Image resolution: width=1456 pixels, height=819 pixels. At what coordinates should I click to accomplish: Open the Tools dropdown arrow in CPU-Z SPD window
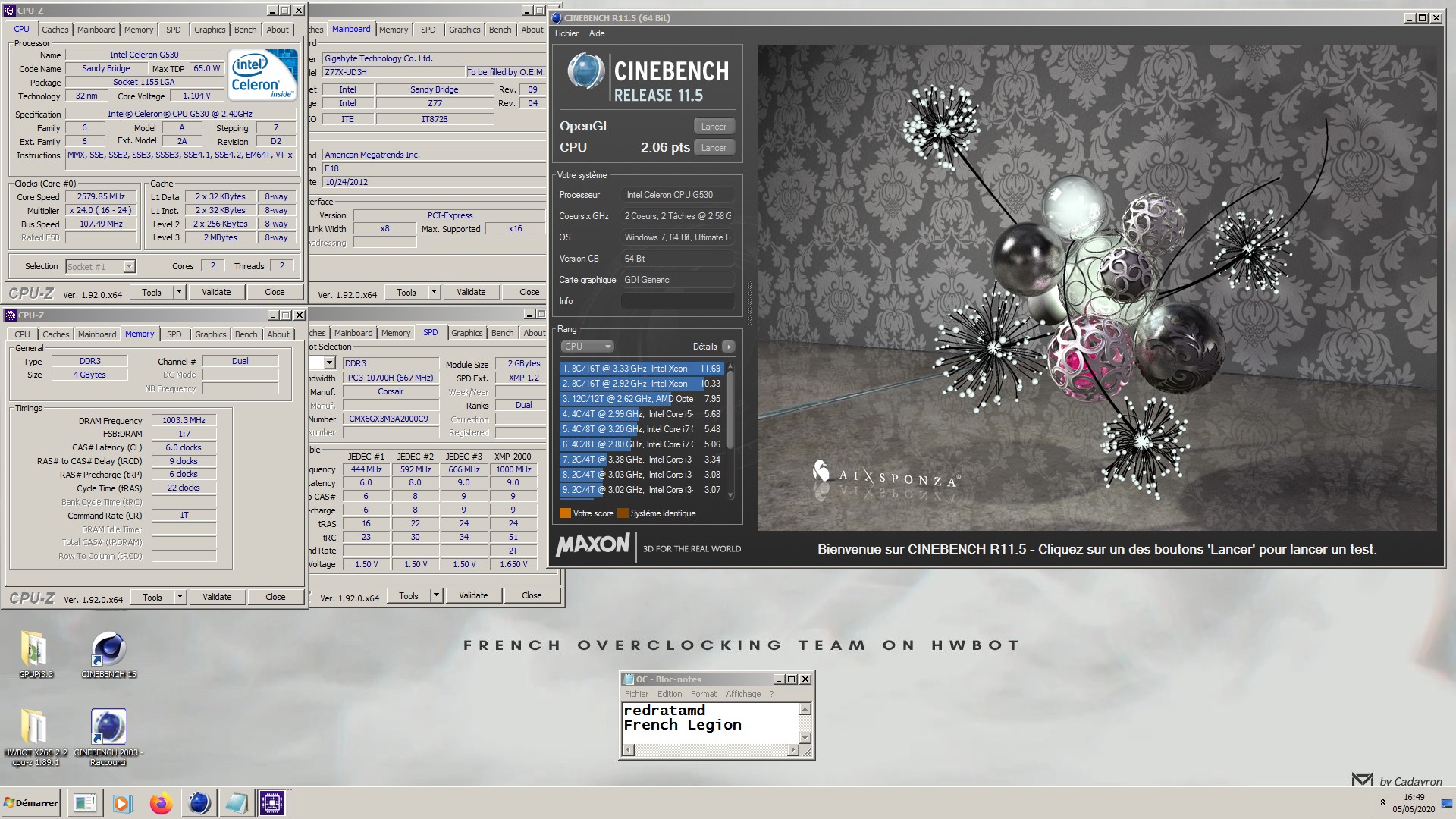(437, 595)
